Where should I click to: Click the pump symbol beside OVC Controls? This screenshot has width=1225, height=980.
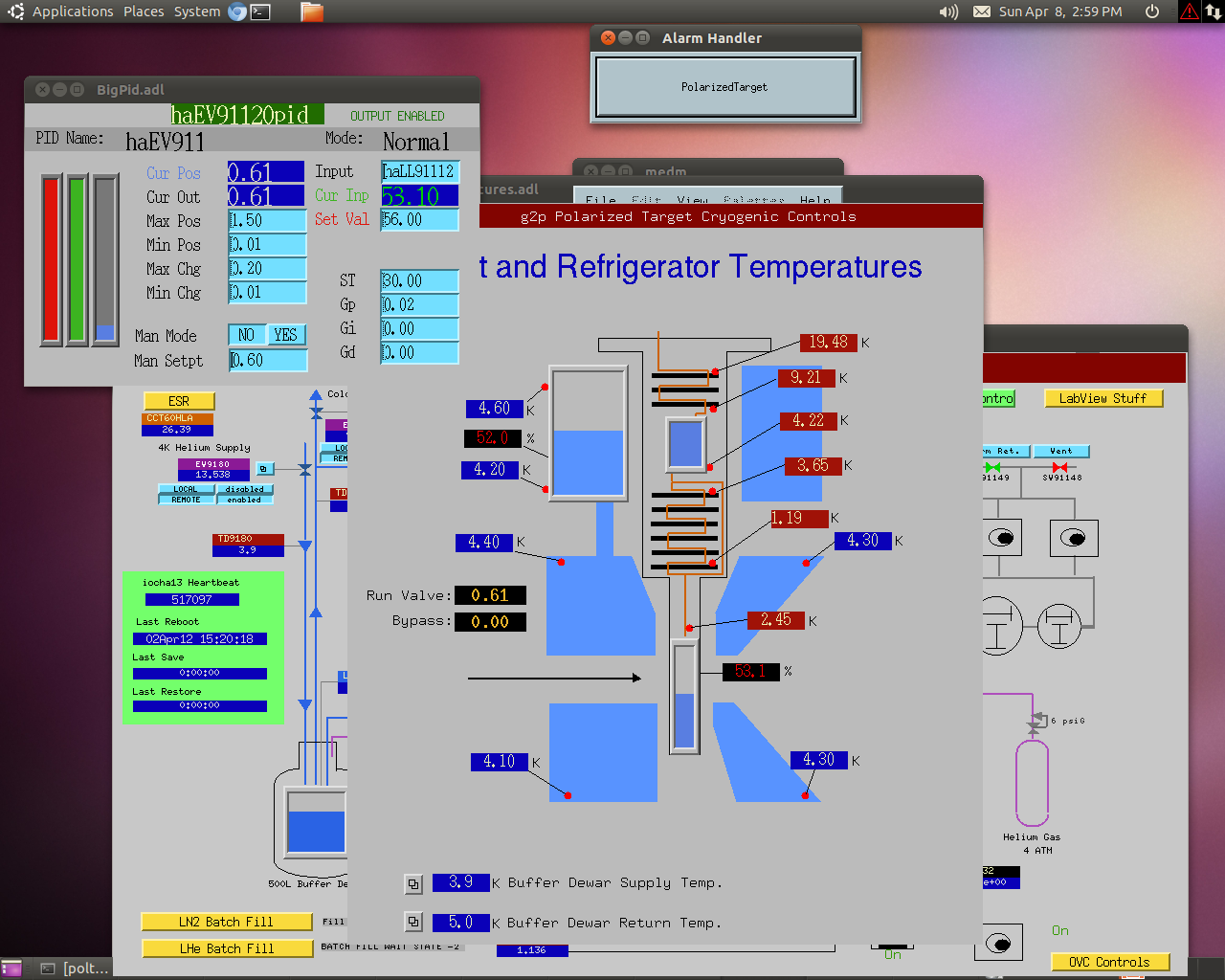pyautogui.click(x=998, y=944)
